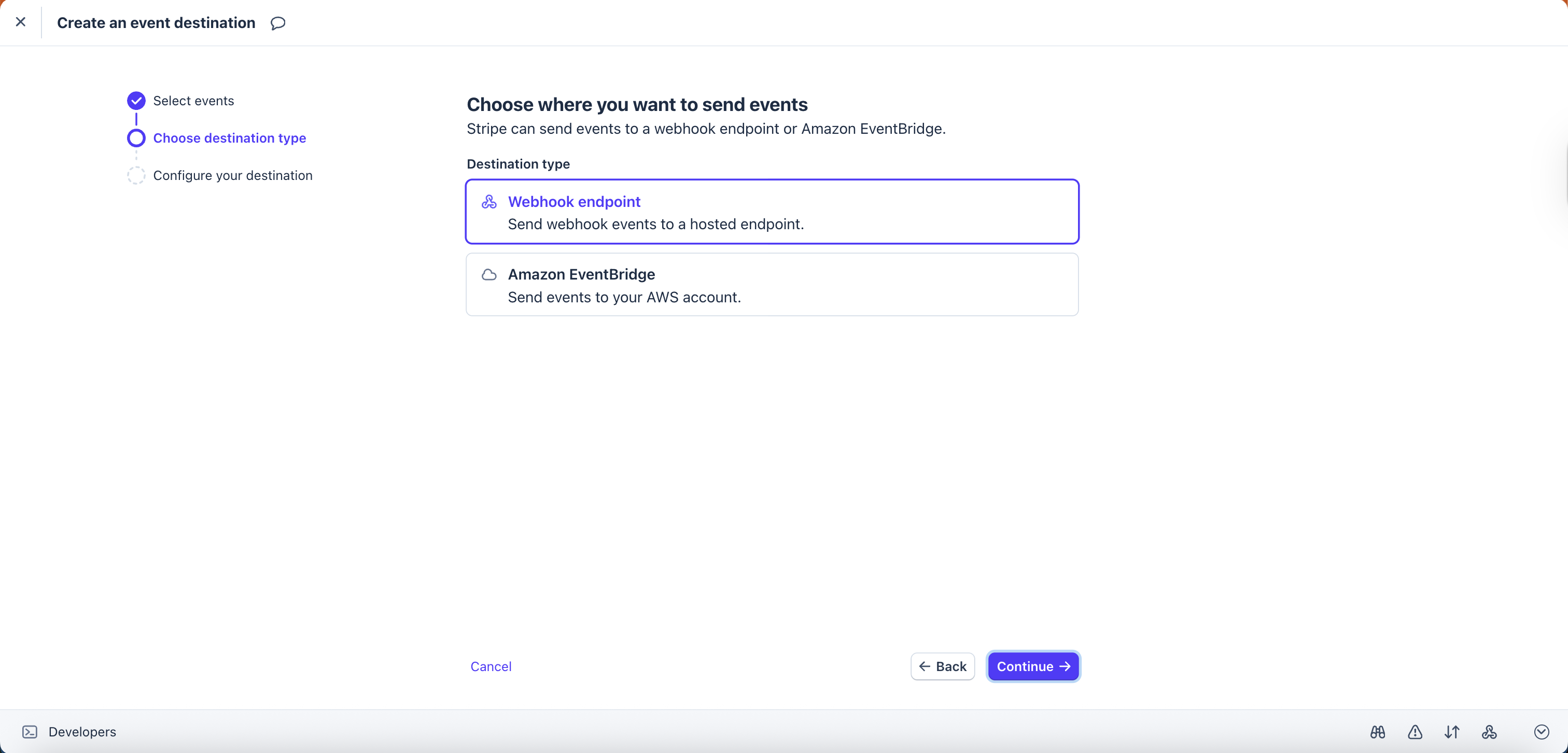Open the Developers panel label

coord(82,732)
